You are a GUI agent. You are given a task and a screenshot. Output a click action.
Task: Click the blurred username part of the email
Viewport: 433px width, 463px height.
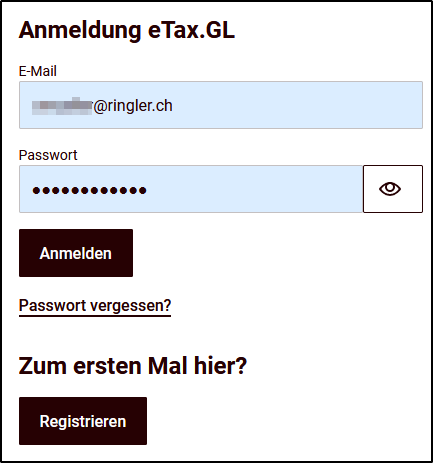(x=62, y=106)
